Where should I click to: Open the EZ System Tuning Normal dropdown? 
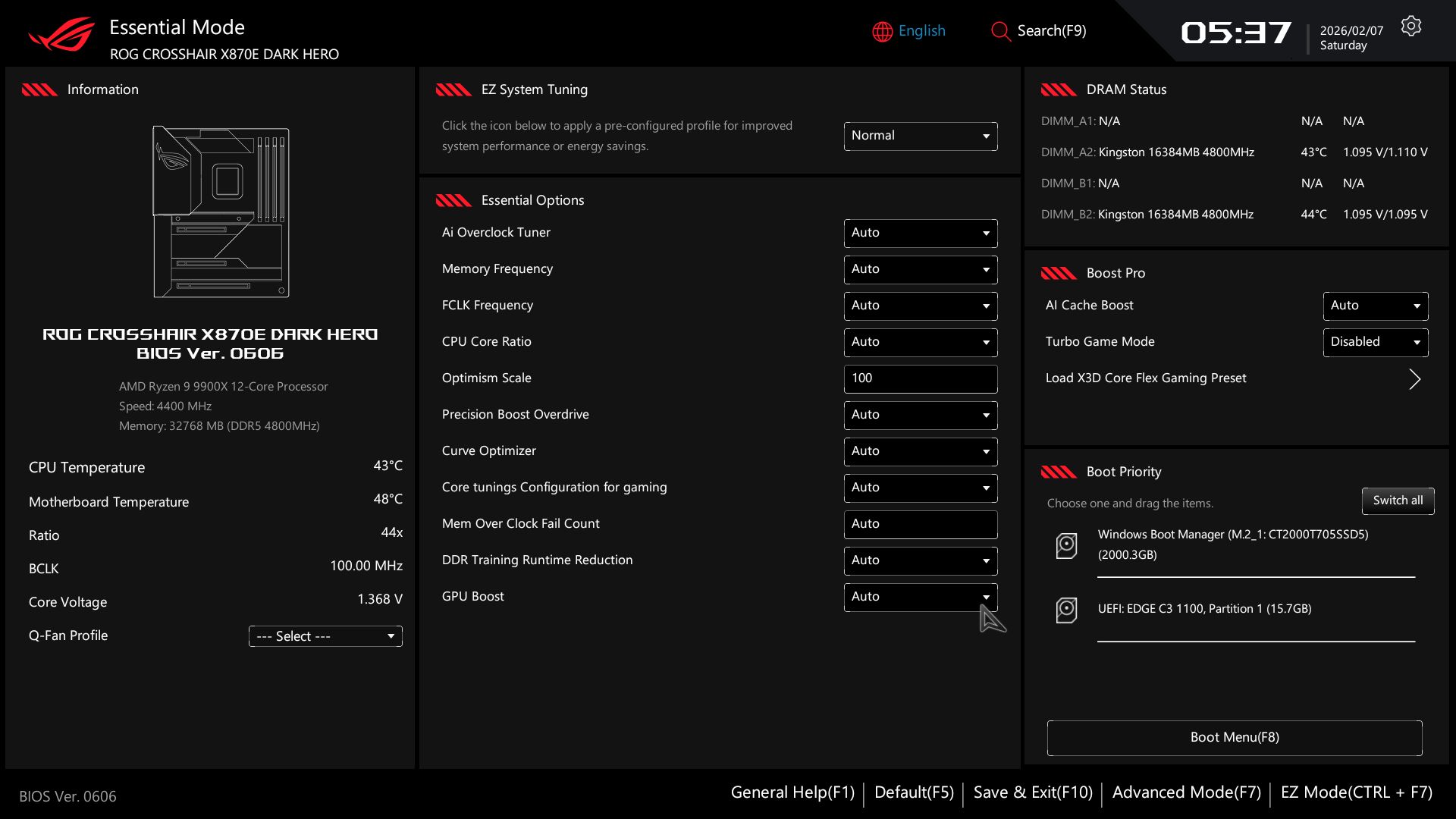coord(920,136)
